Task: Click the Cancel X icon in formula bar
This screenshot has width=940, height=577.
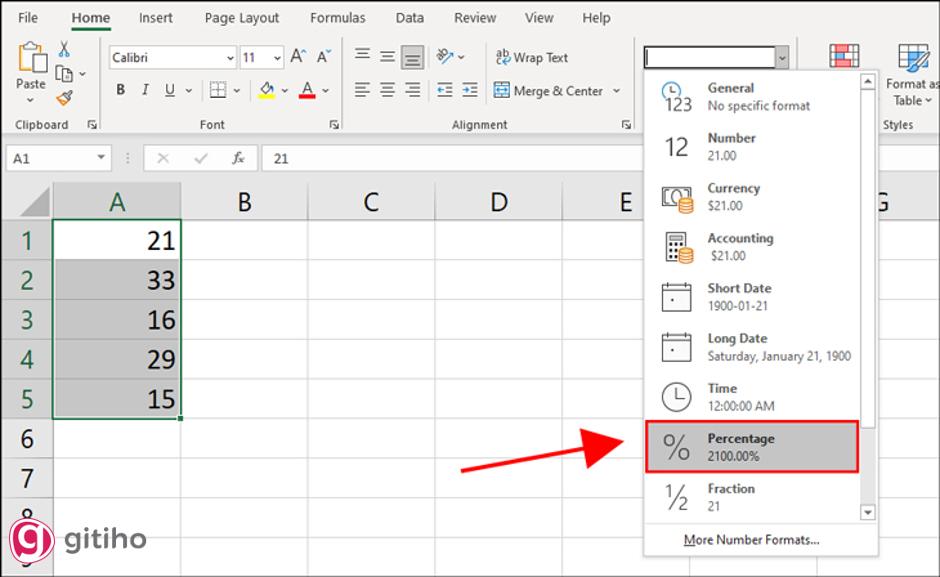Action: pos(163,158)
